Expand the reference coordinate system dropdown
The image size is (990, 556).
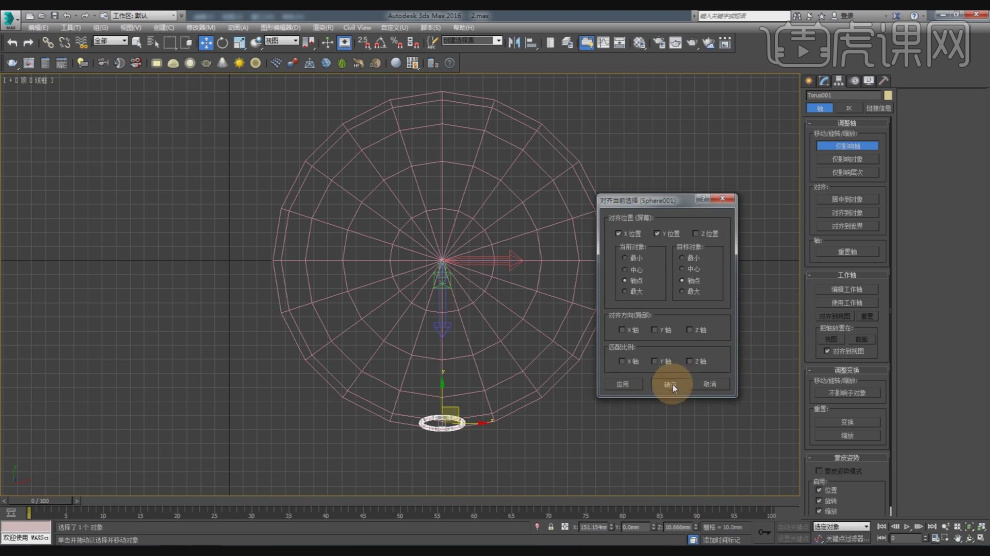(282, 42)
